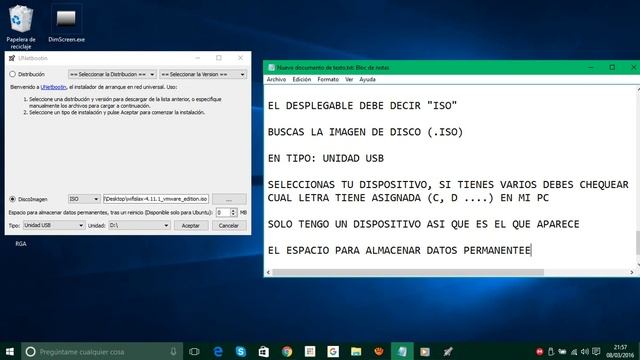Click Notepad's horizontal scrollbar right arrow
This screenshot has width=640, height=360.
point(632,272)
